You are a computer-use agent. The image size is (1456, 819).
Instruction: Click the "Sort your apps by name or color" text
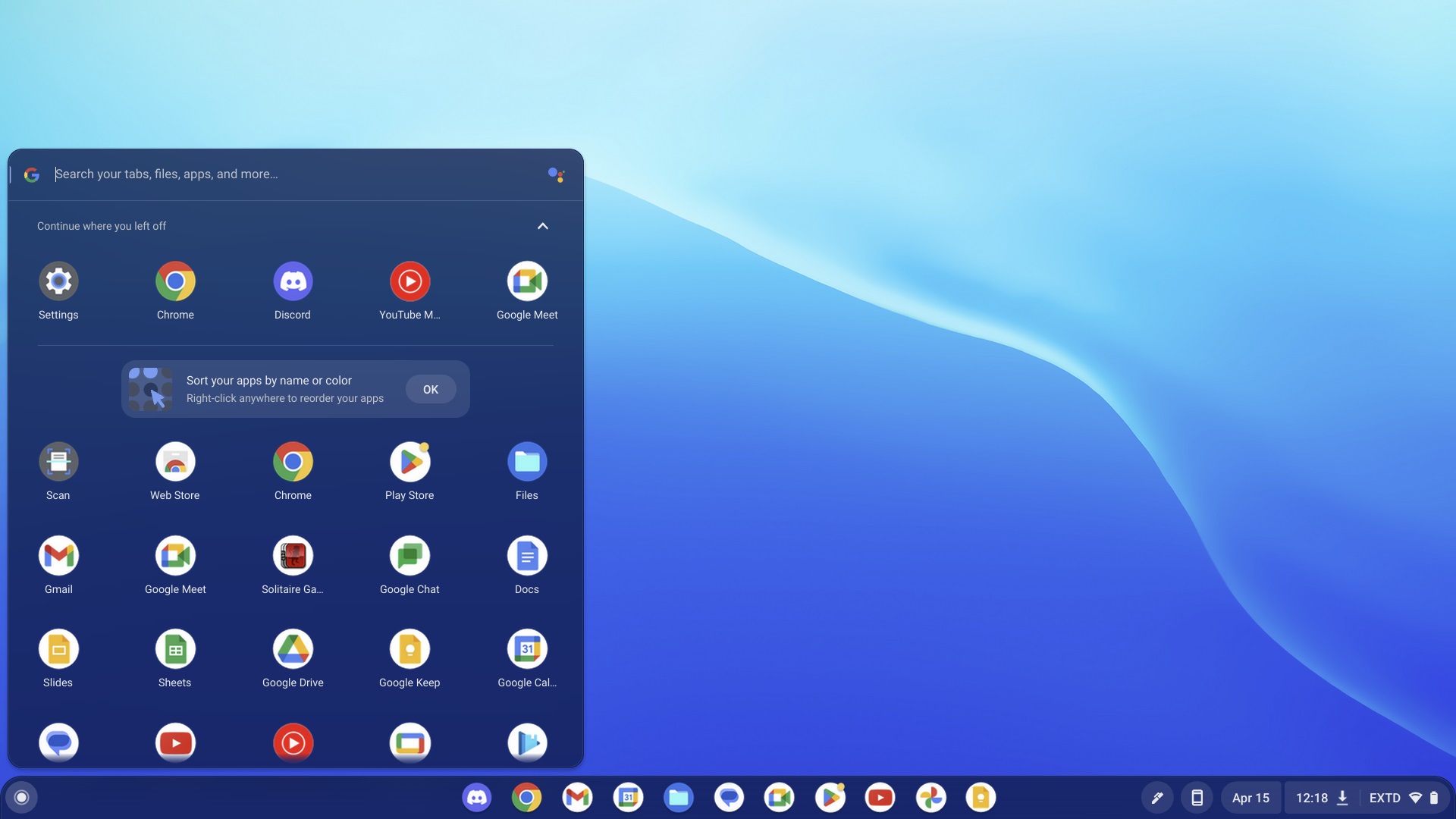pyautogui.click(x=269, y=381)
